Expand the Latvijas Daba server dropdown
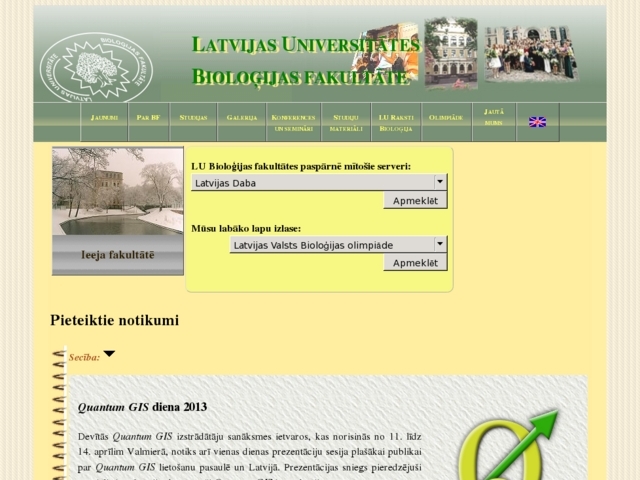The image size is (640, 480). [319, 182]
